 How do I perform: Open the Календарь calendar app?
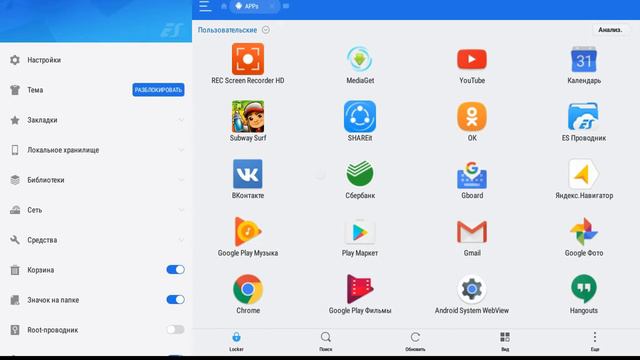pyautogui.click(x=584, y=60)
